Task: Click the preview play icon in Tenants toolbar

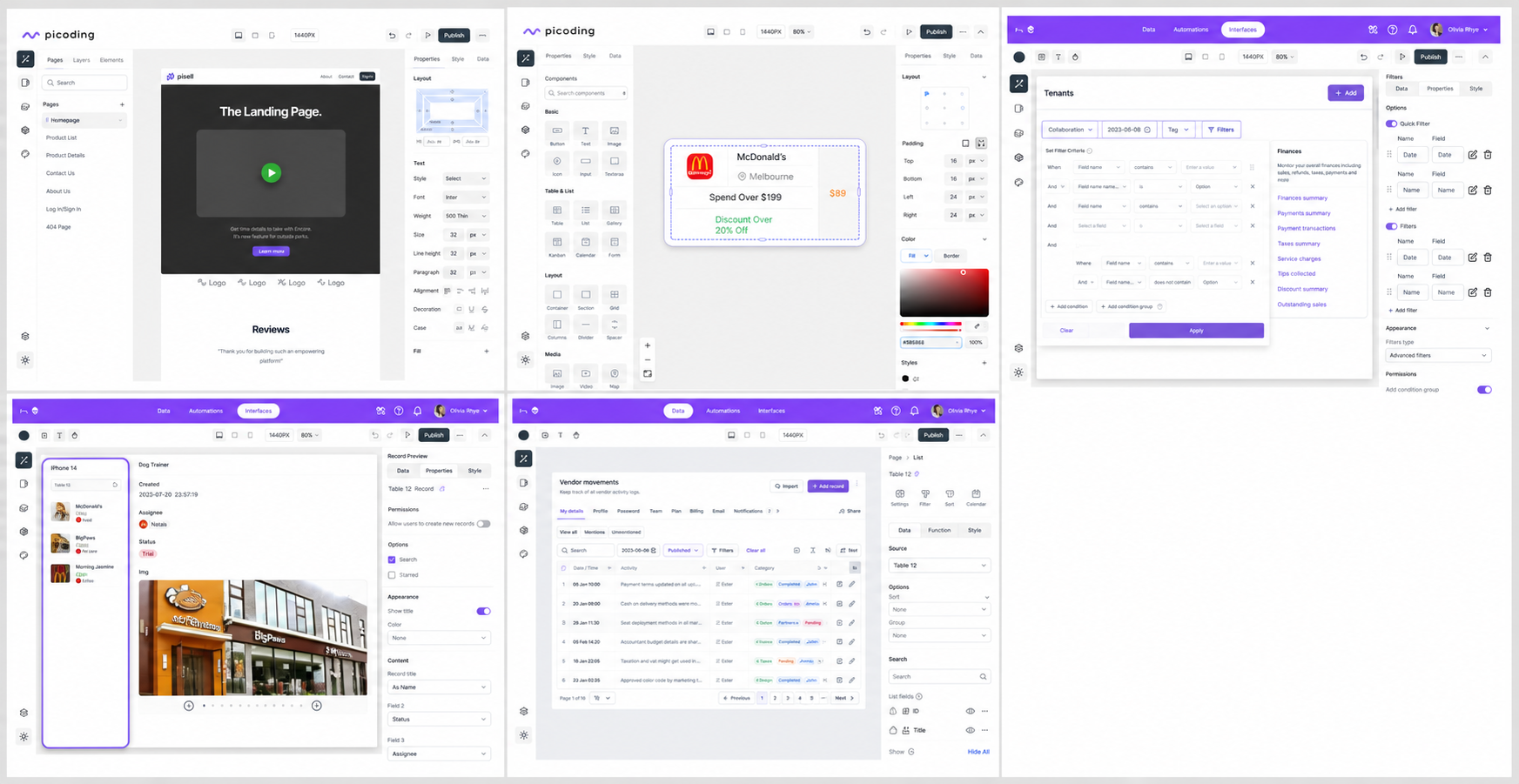Action: 1402,57
